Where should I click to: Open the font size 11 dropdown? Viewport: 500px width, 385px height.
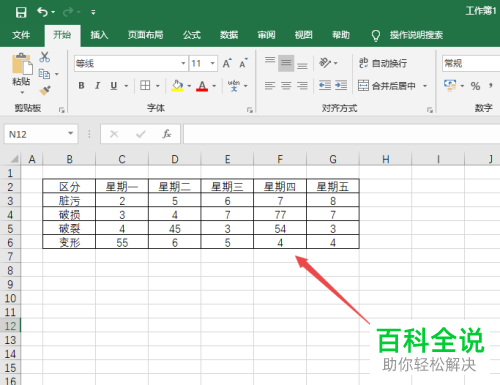click(x=212, y=63)
